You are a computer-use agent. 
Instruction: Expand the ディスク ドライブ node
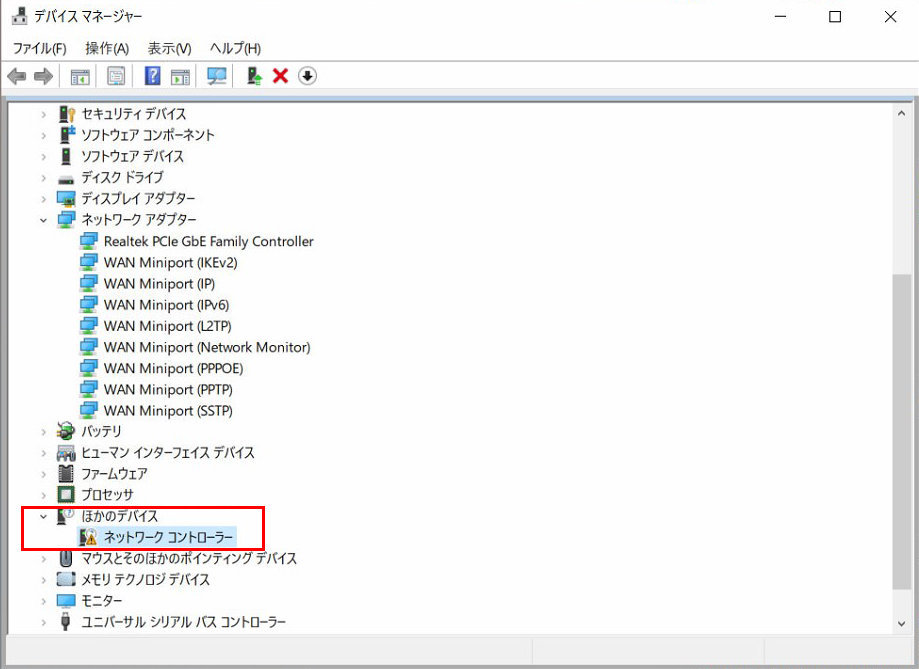click(x=43, y=178)
